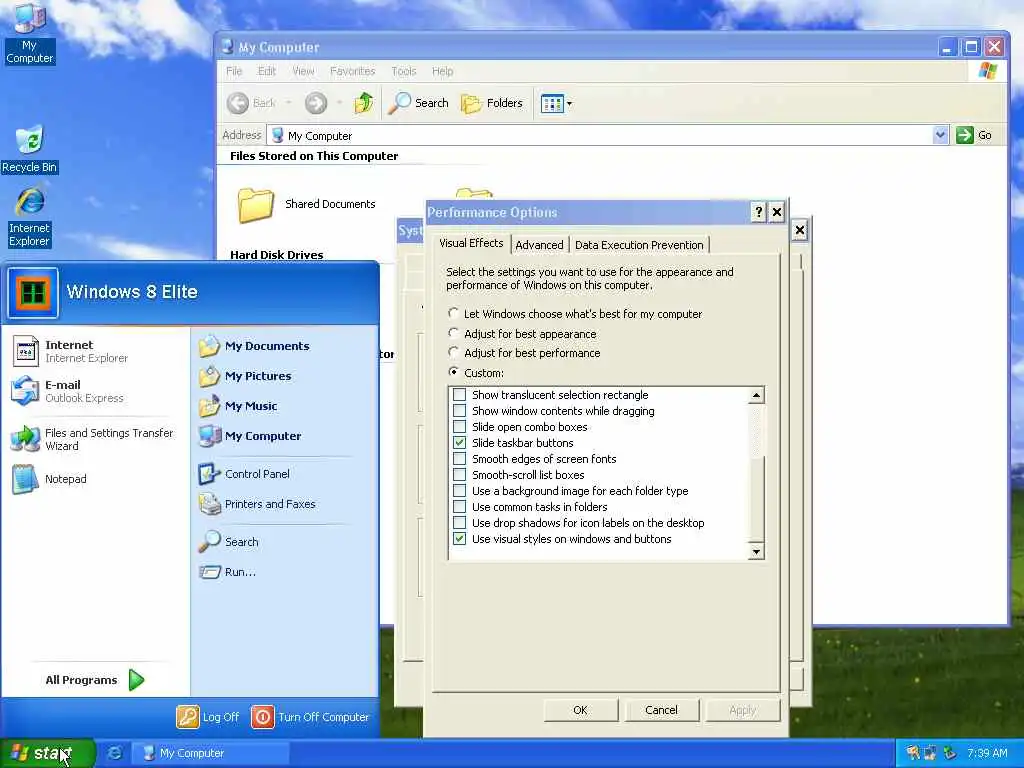Select the Custom radio option

coord(453,372)
